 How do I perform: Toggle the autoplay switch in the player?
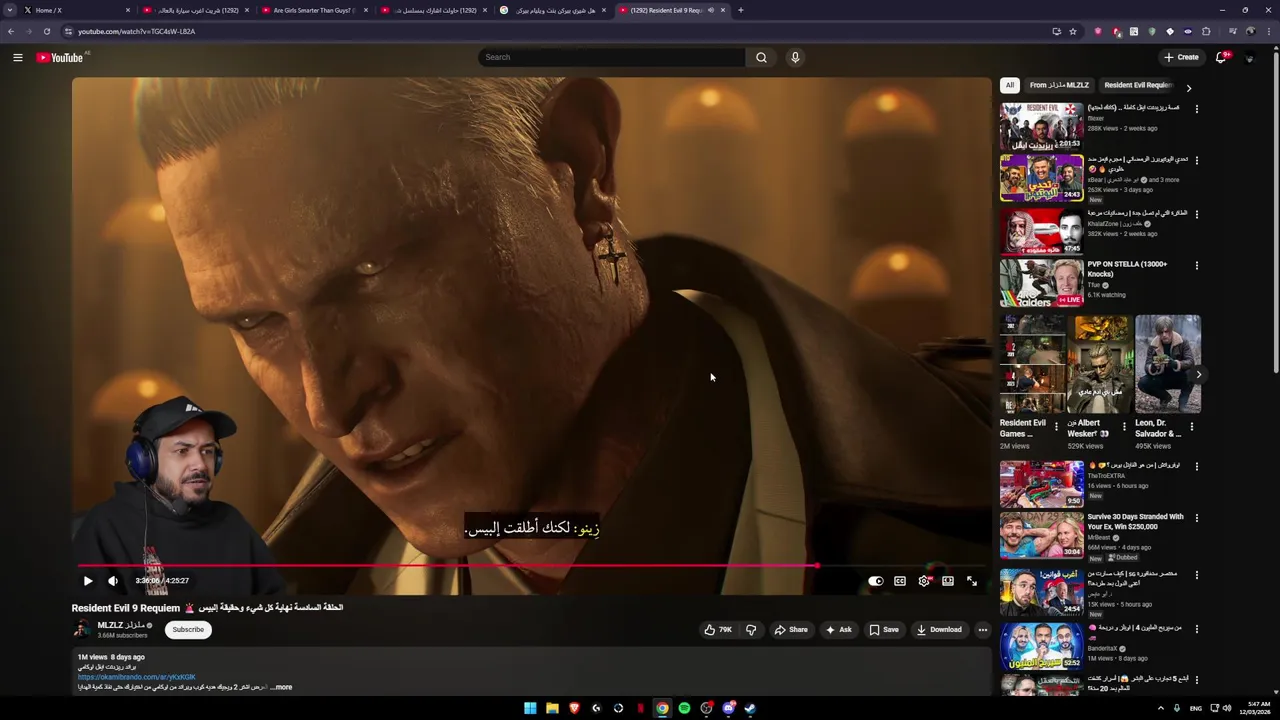[876, 581]
